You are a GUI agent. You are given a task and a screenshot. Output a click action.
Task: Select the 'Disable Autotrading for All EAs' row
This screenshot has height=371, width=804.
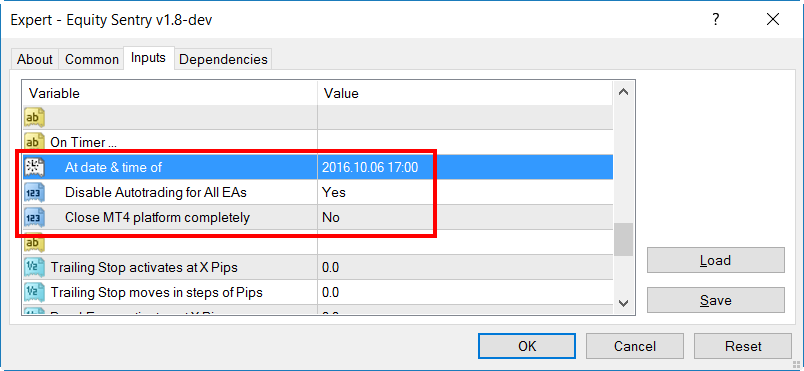coord(318,192)
